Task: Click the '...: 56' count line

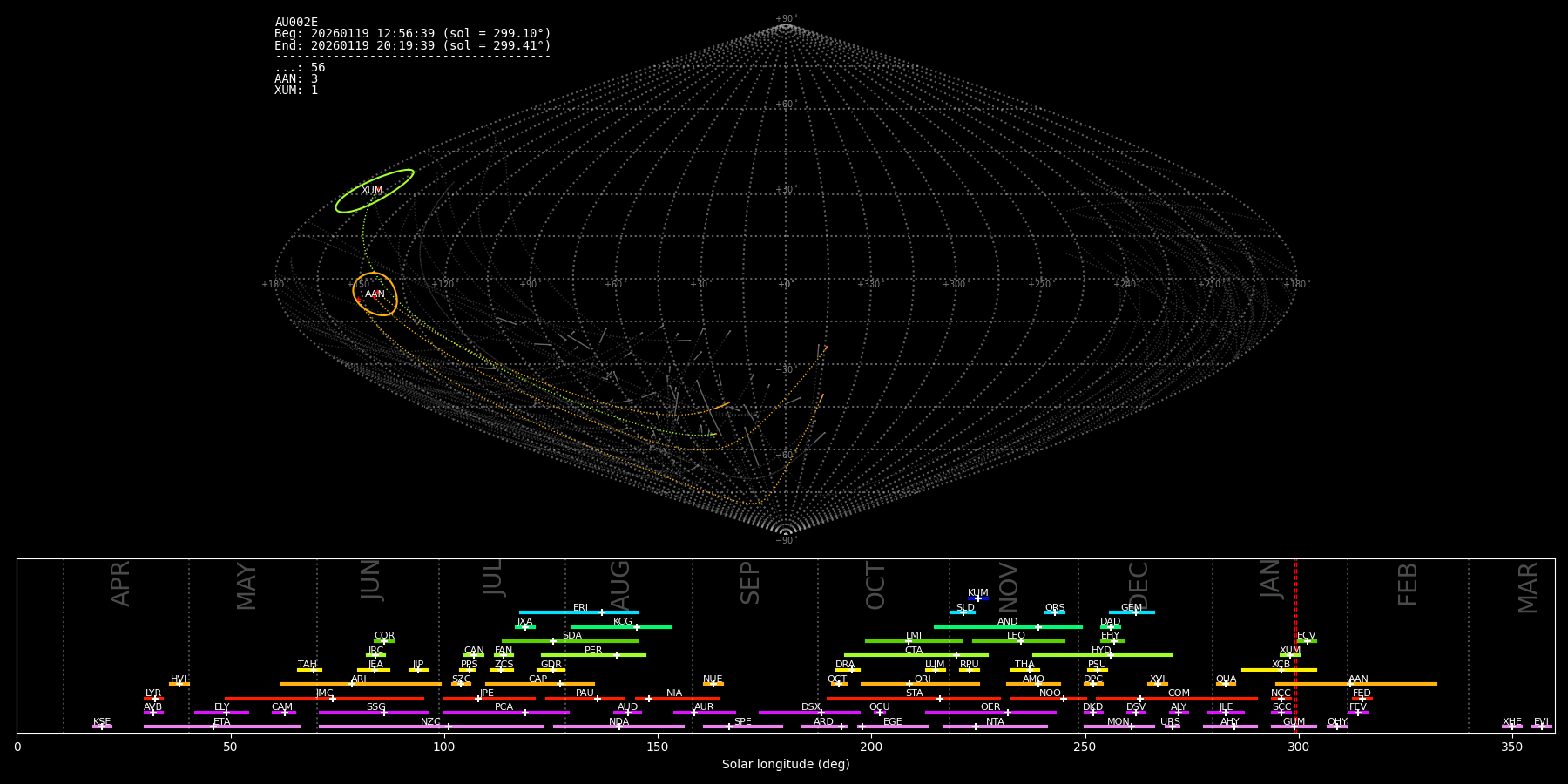Action: click(x=300, y=68)
